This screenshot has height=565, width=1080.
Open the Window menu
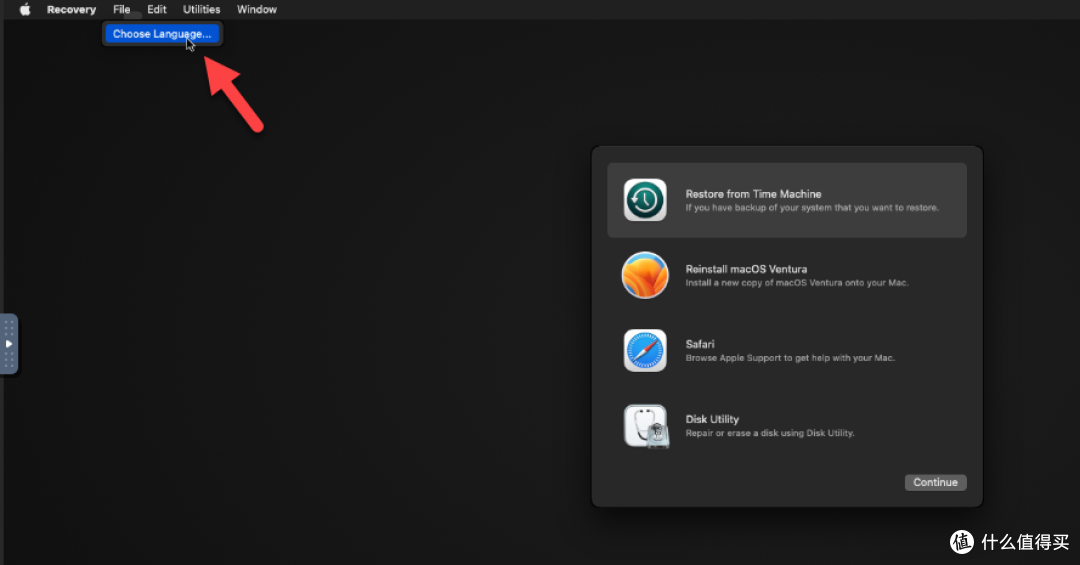(257, 10)
